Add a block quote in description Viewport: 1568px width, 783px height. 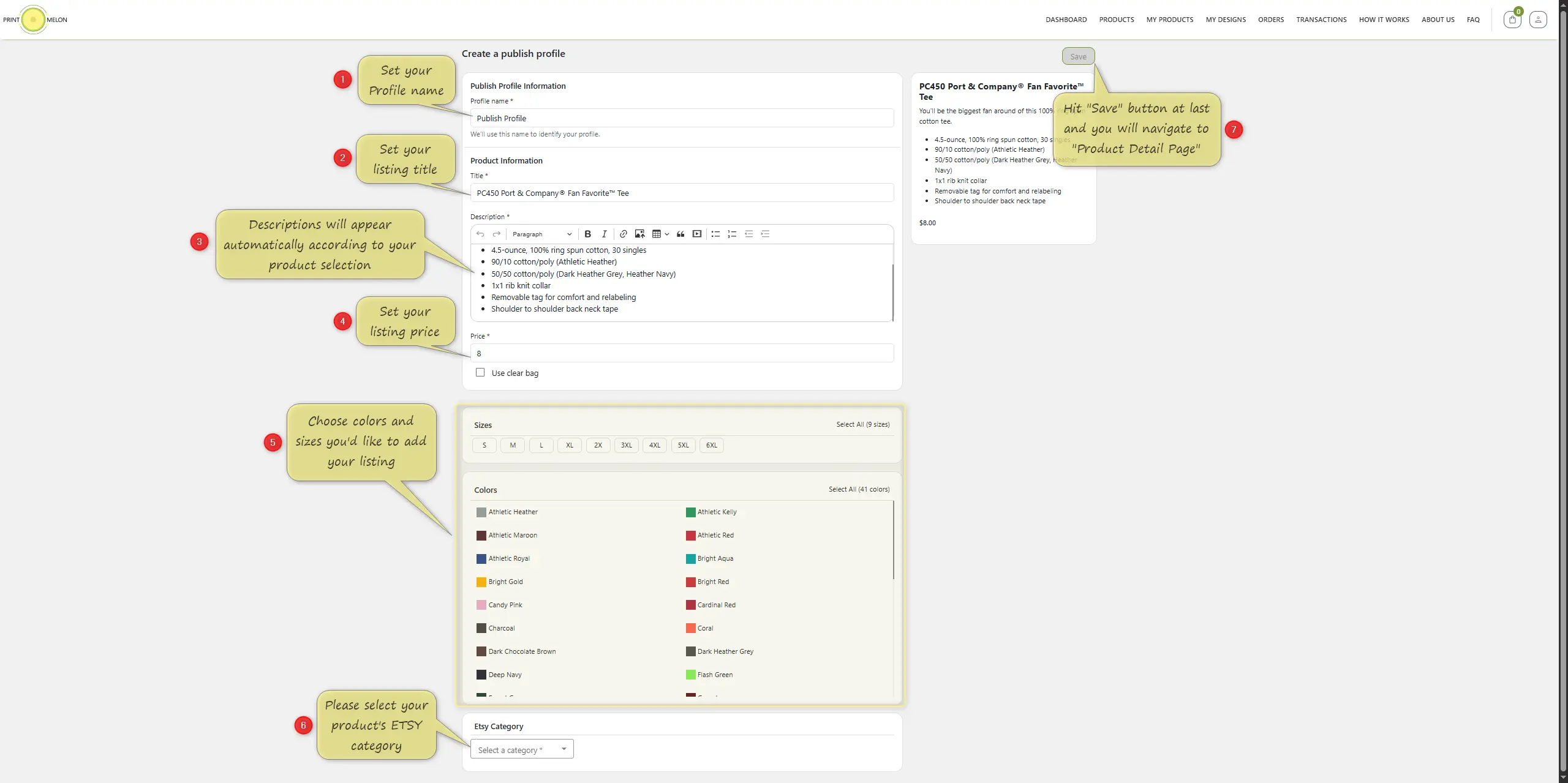[x=680, y=234]
